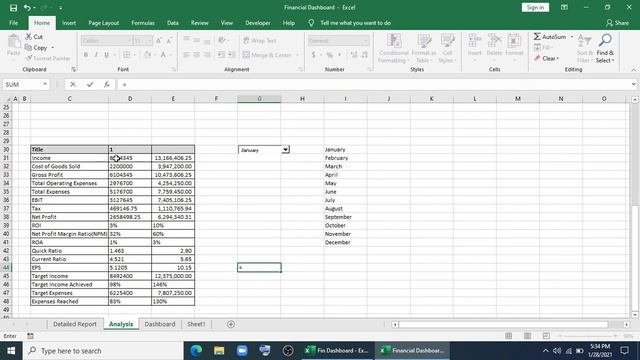Click the AutoSum icon
The image size is (640, 360).
pos(537,37)
